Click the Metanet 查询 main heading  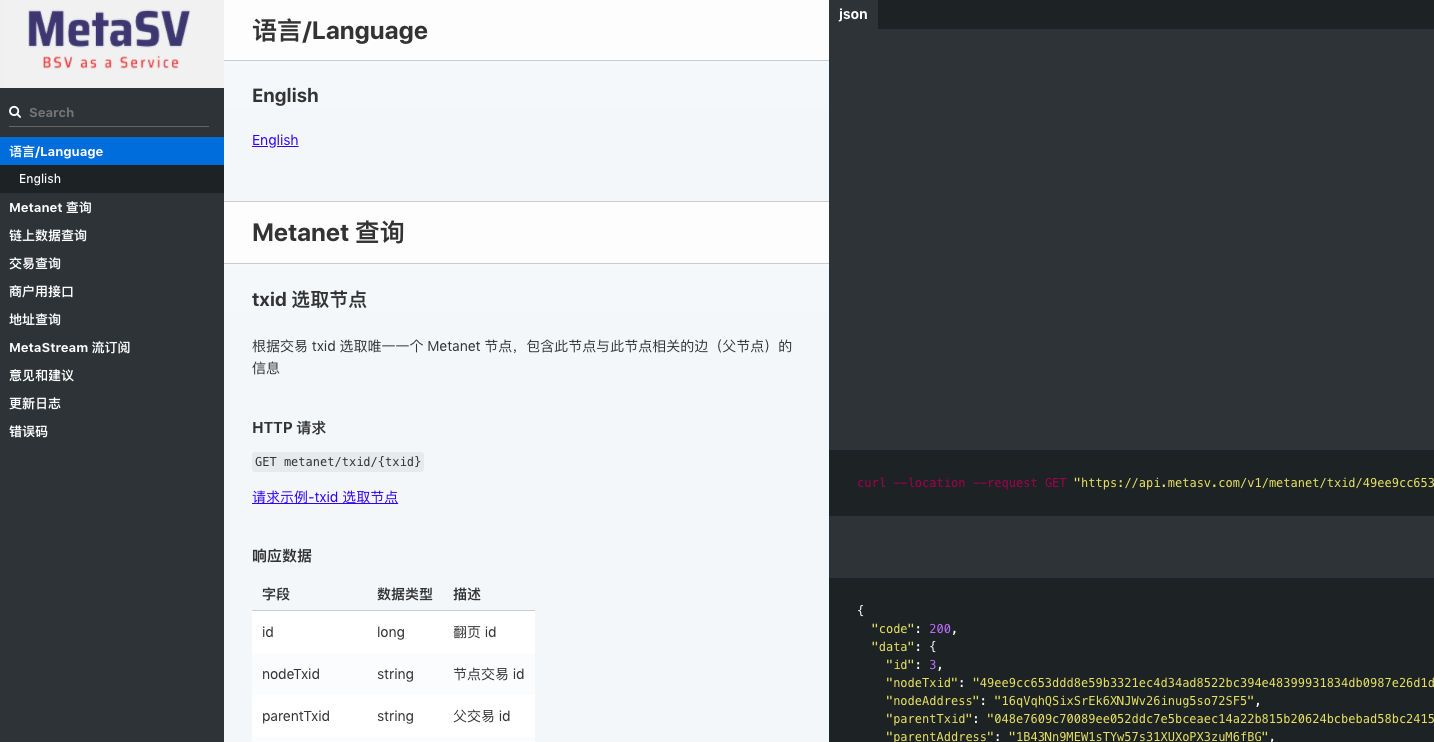[x=328, y=233]
